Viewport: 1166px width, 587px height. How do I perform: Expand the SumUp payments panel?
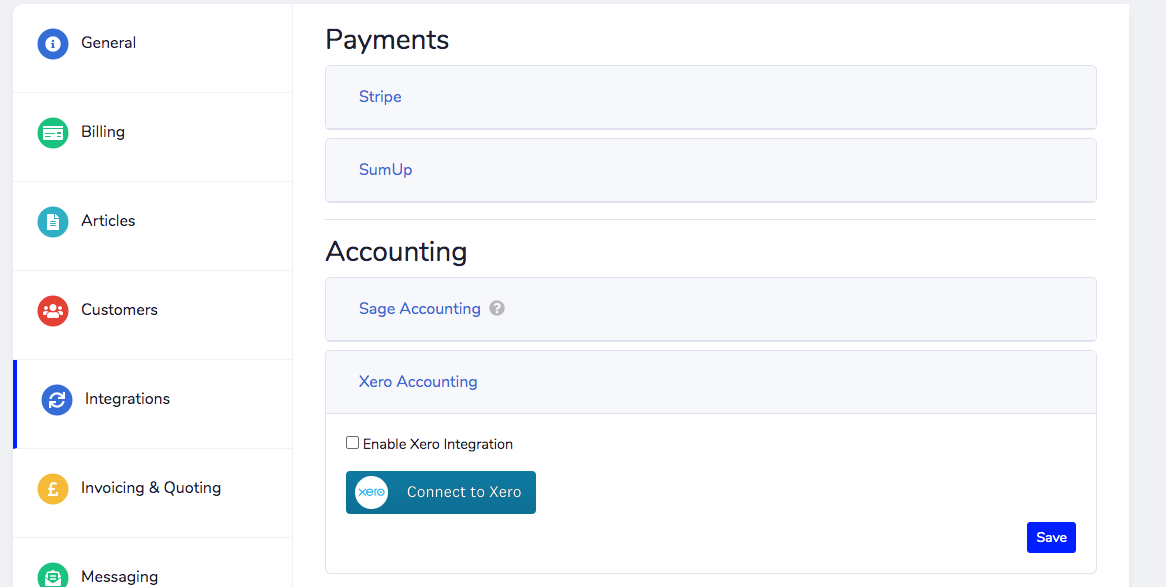click(x=711, y=170)
